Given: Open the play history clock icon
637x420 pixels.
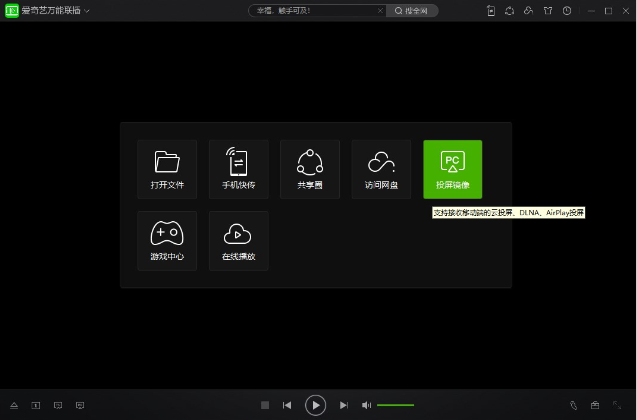Looking at the screenshot, I should (x=567, y=10).
